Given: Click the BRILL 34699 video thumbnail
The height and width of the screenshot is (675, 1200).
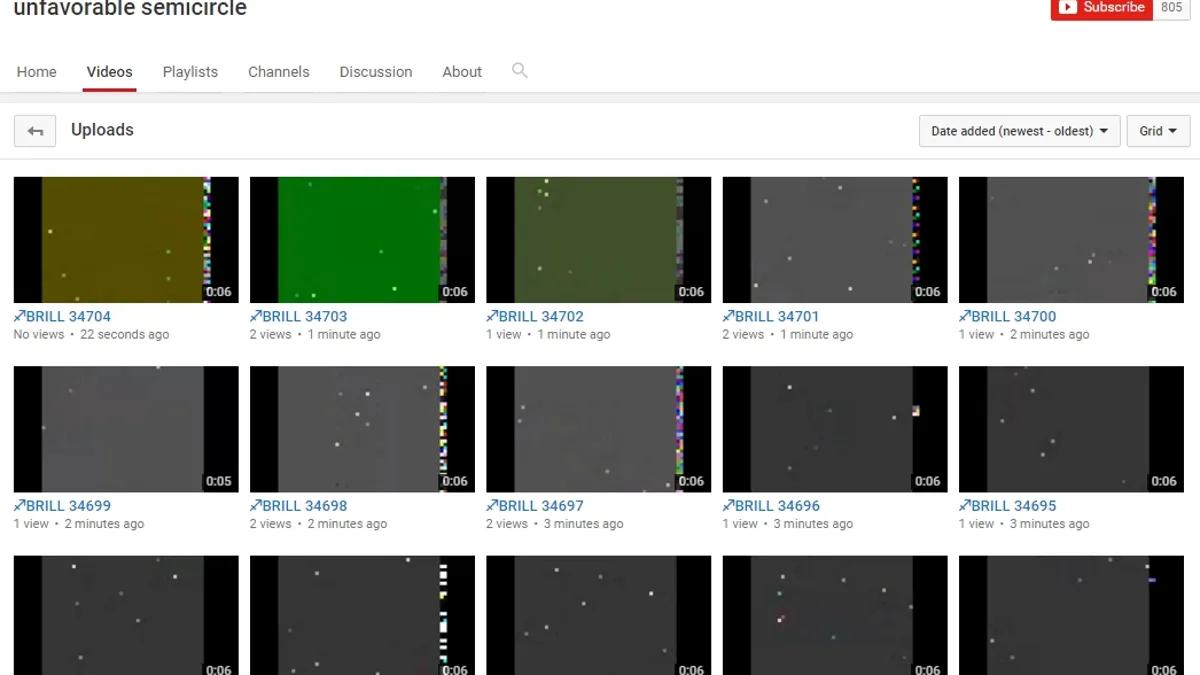Looking at the screenshot, I should pyautogui.click(x=126, y=429).
